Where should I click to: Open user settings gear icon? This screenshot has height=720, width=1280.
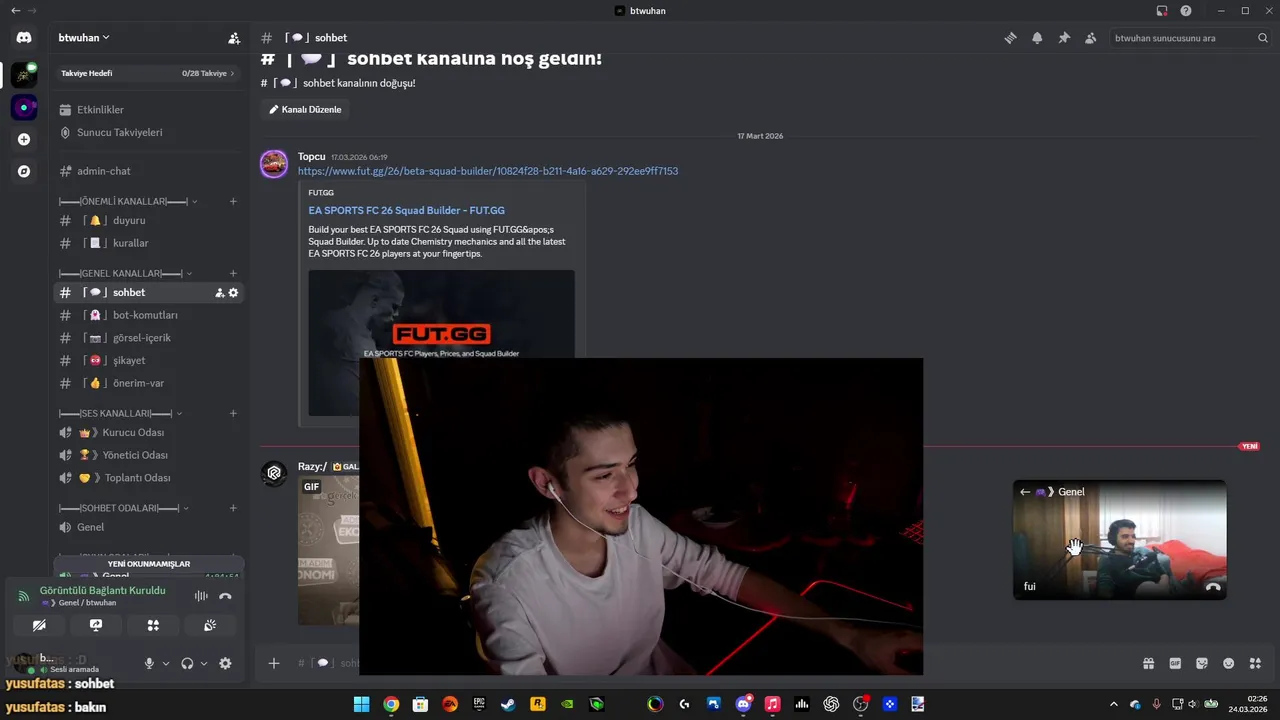click(x=225, y=663)
